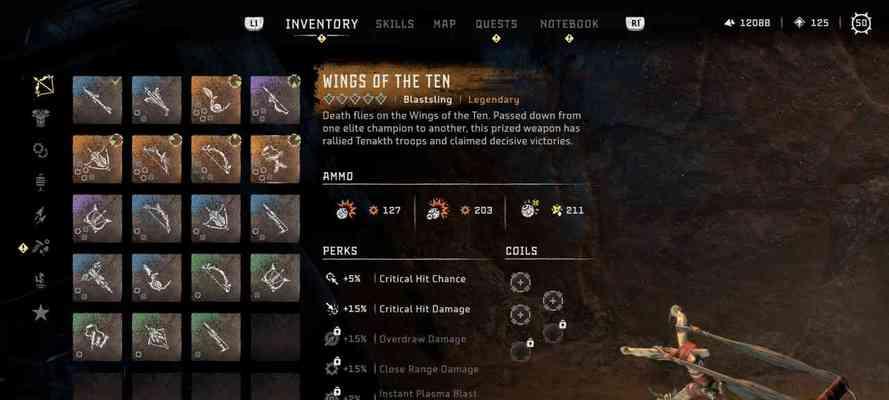Click the R1 shoulder button icon
This screenshot has height=400, width=889.
tap(635, 23)
